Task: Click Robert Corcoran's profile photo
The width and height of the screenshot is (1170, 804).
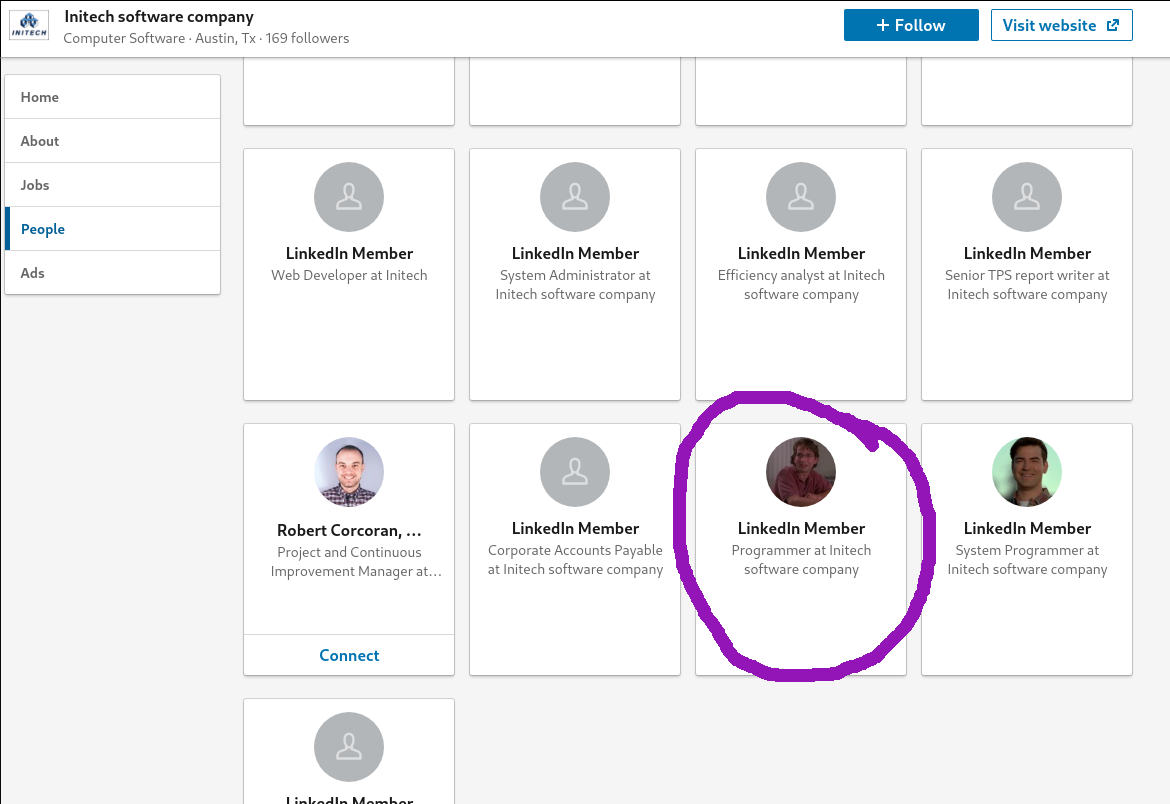Action: 349,472
